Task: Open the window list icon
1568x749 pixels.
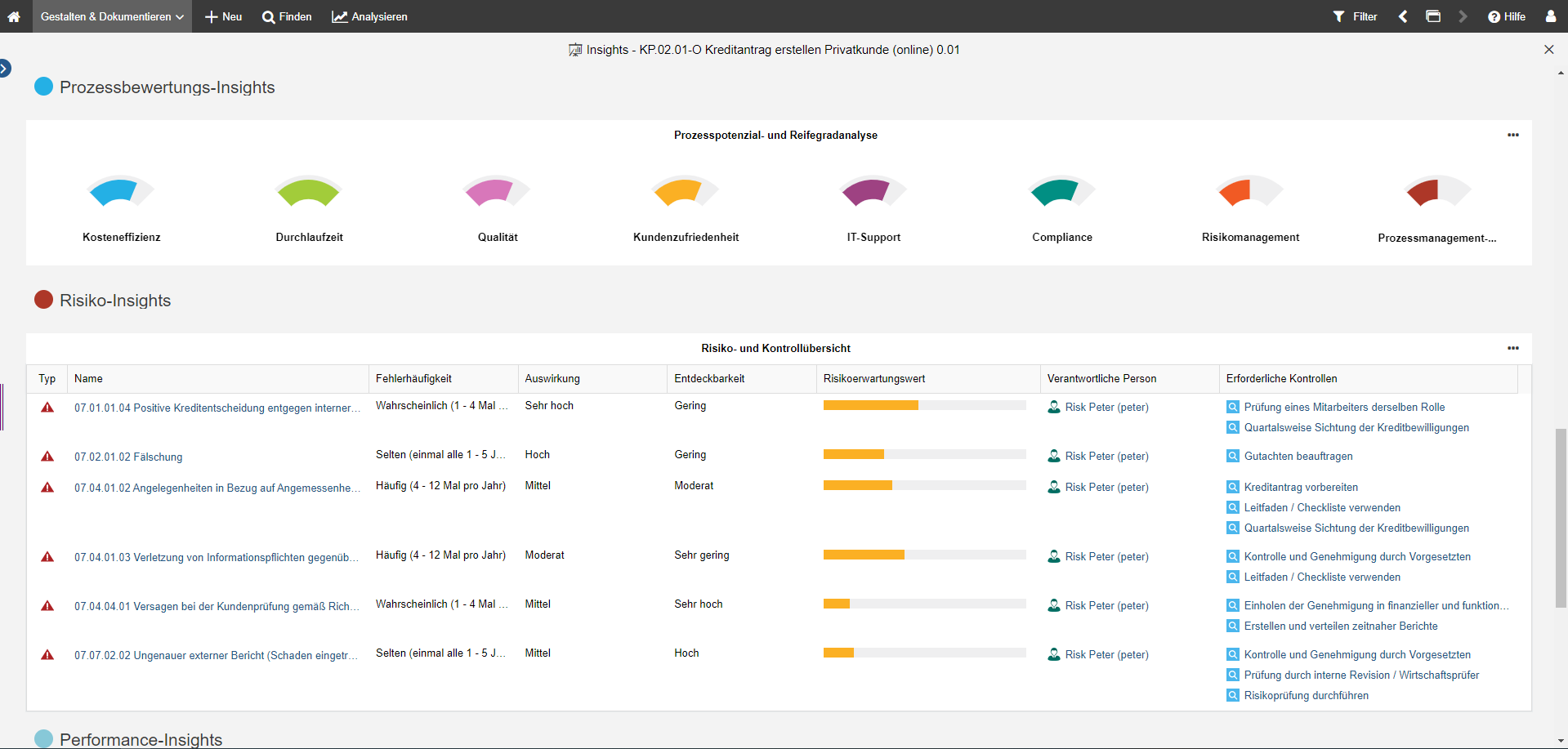Action: [x=1433, y=16]
